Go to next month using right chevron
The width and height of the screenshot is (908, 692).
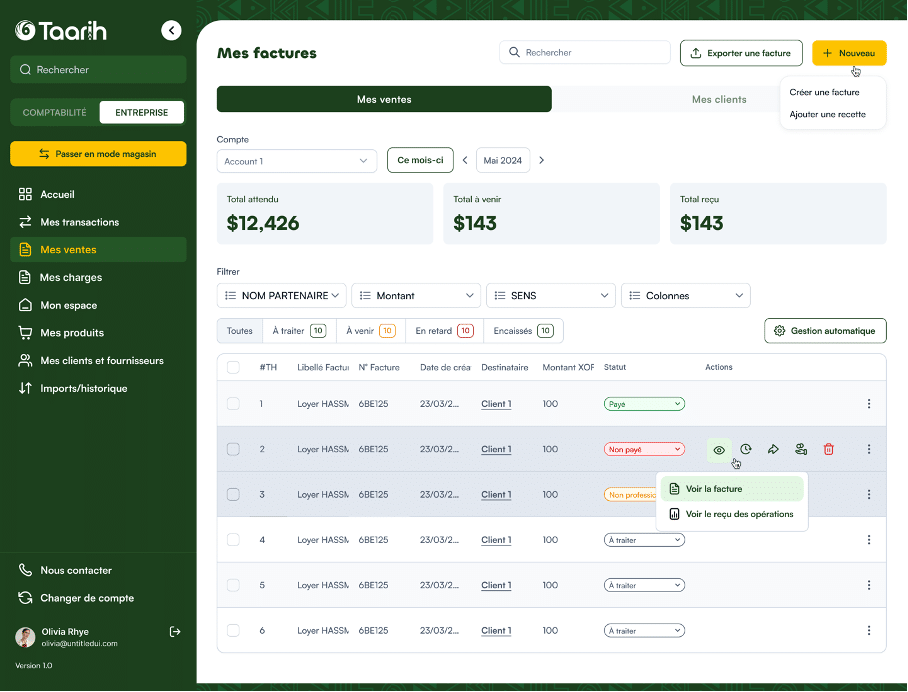click(542, 161)
